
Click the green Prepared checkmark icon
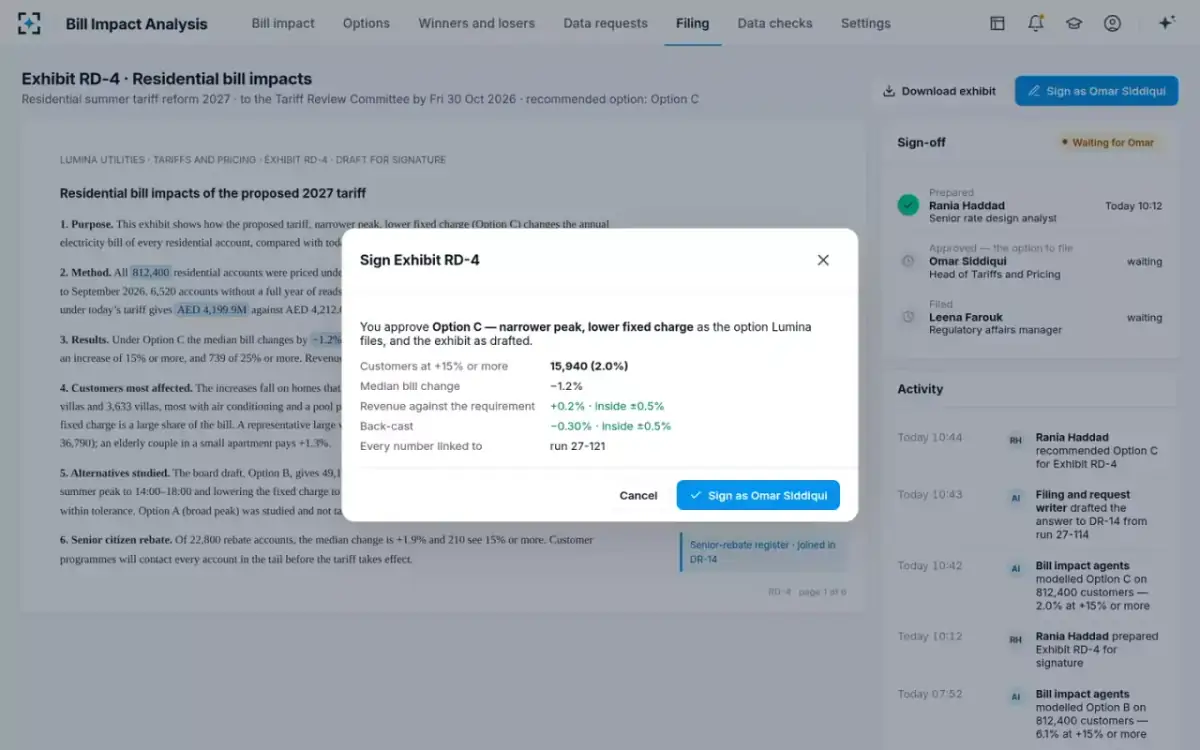[x=908, y=205]
